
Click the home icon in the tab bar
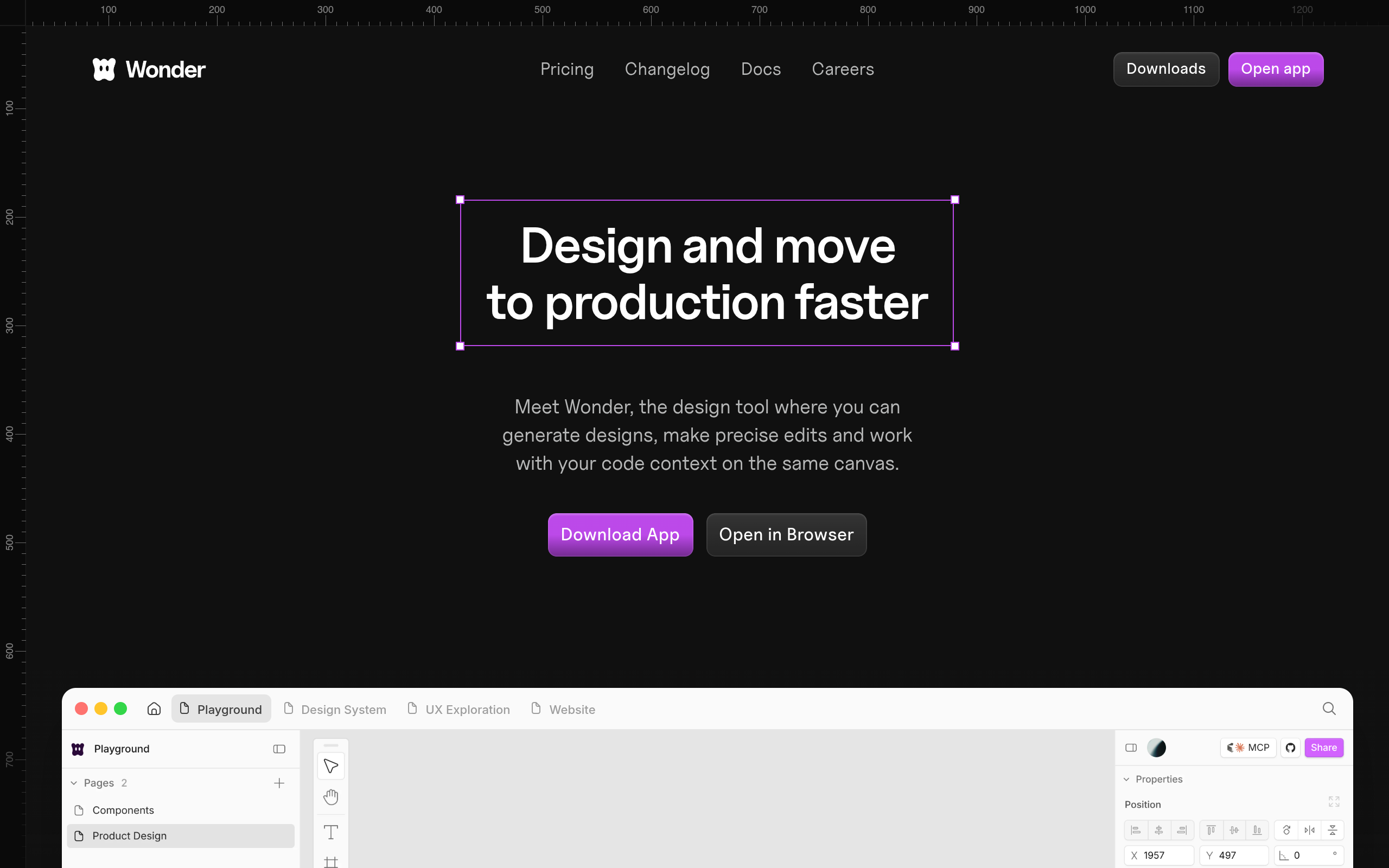click(x=154, y=709)
